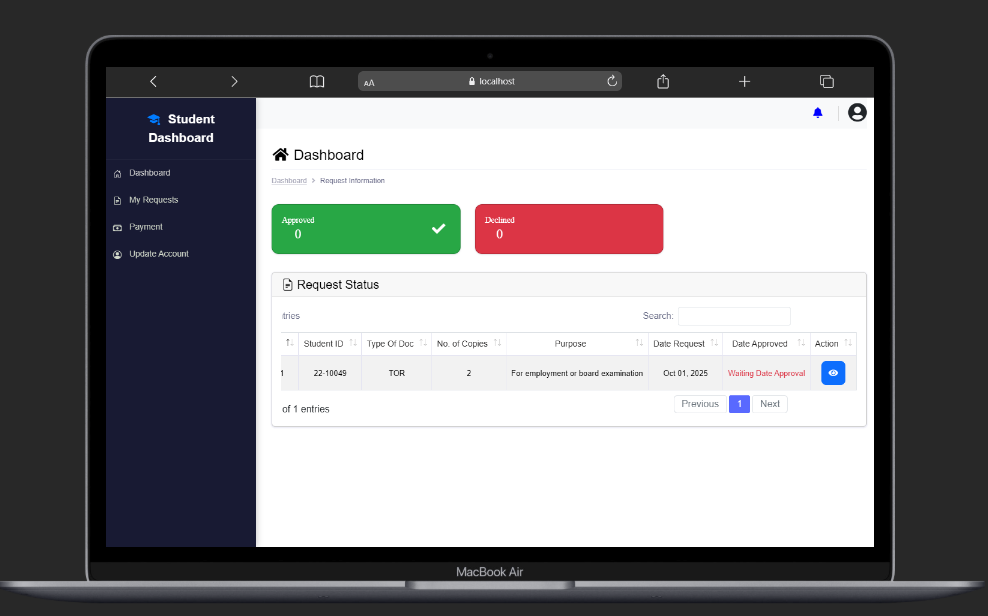The image size is (988, 616).
Task: Select Update Account in the sidebar
Action: 158,254
